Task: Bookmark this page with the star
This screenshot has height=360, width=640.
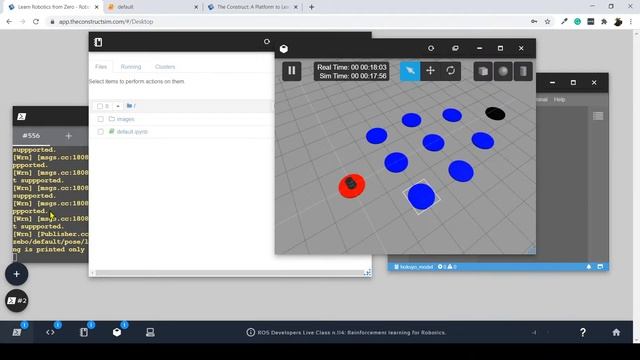Action: tap(547, 22)
